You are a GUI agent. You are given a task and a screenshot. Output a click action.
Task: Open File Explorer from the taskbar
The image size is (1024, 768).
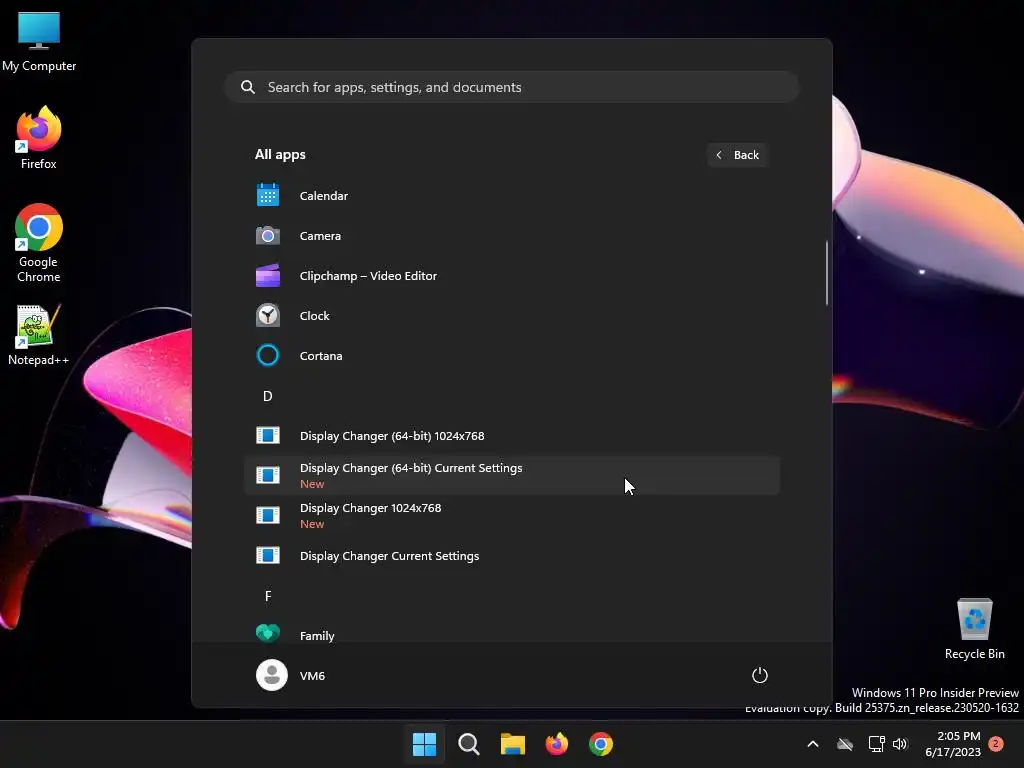513,744
